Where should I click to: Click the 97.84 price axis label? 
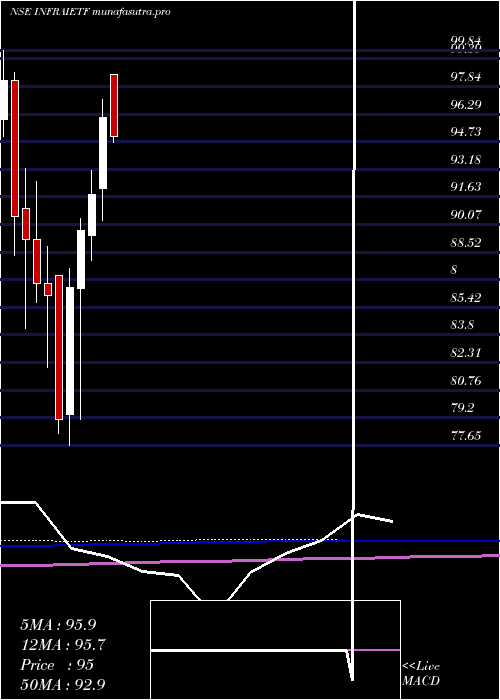pos(466,77)
